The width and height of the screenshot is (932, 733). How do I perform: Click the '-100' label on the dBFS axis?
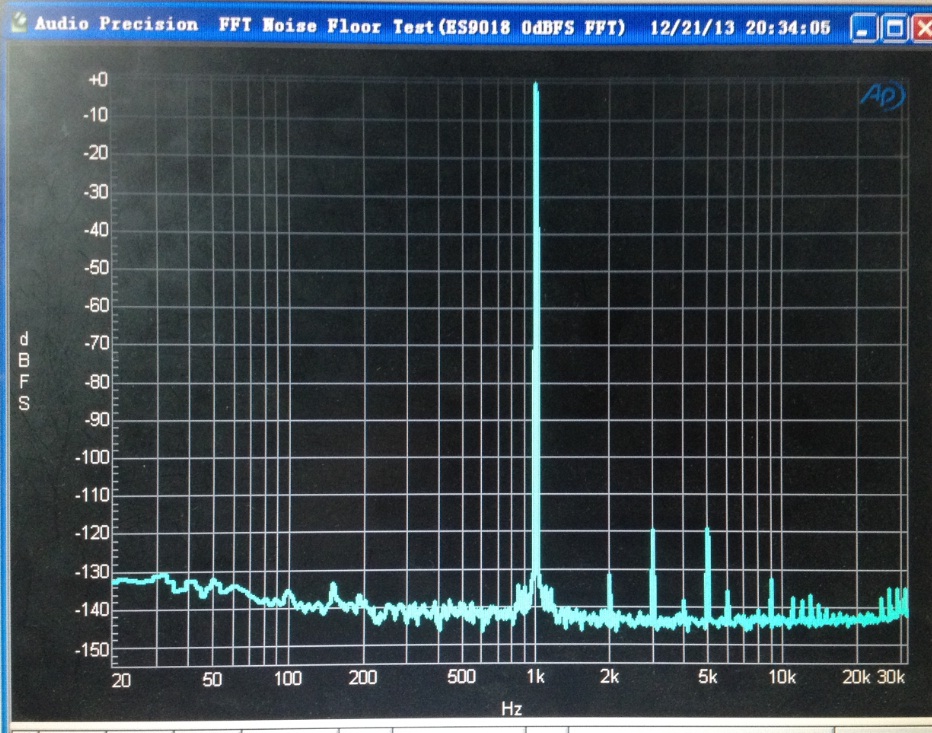(x=92, y=457)
